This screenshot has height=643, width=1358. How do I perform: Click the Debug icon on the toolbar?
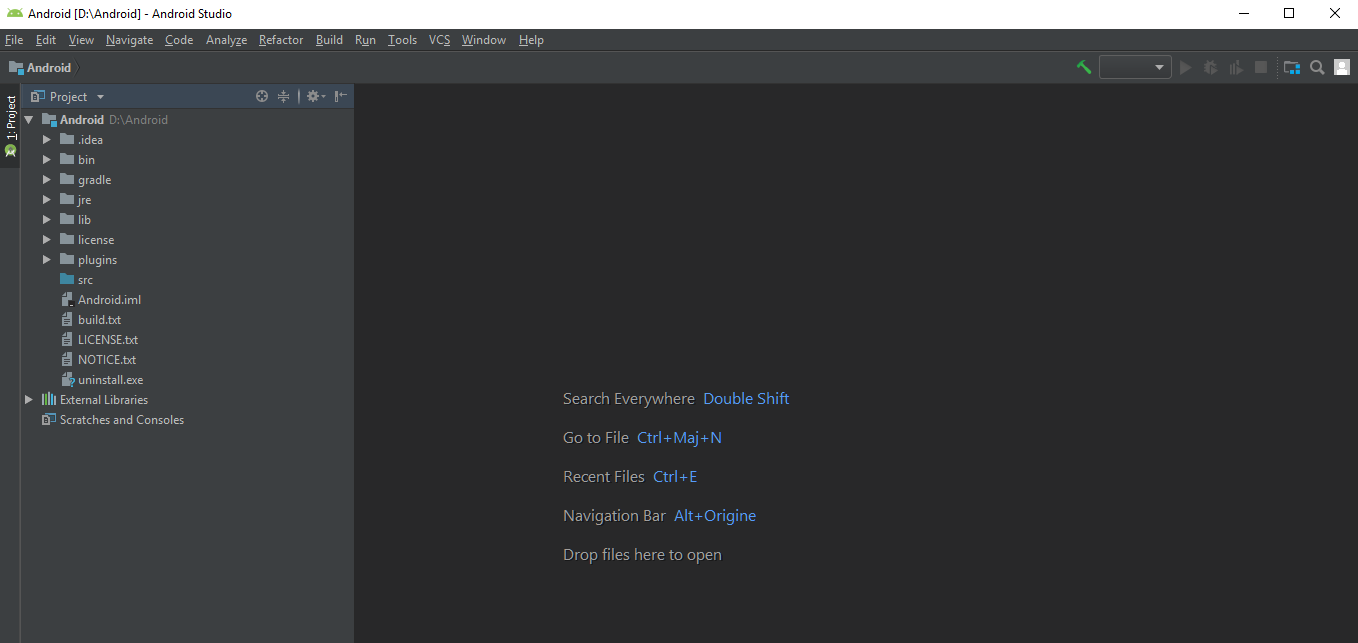click(x=1210, y=67)
